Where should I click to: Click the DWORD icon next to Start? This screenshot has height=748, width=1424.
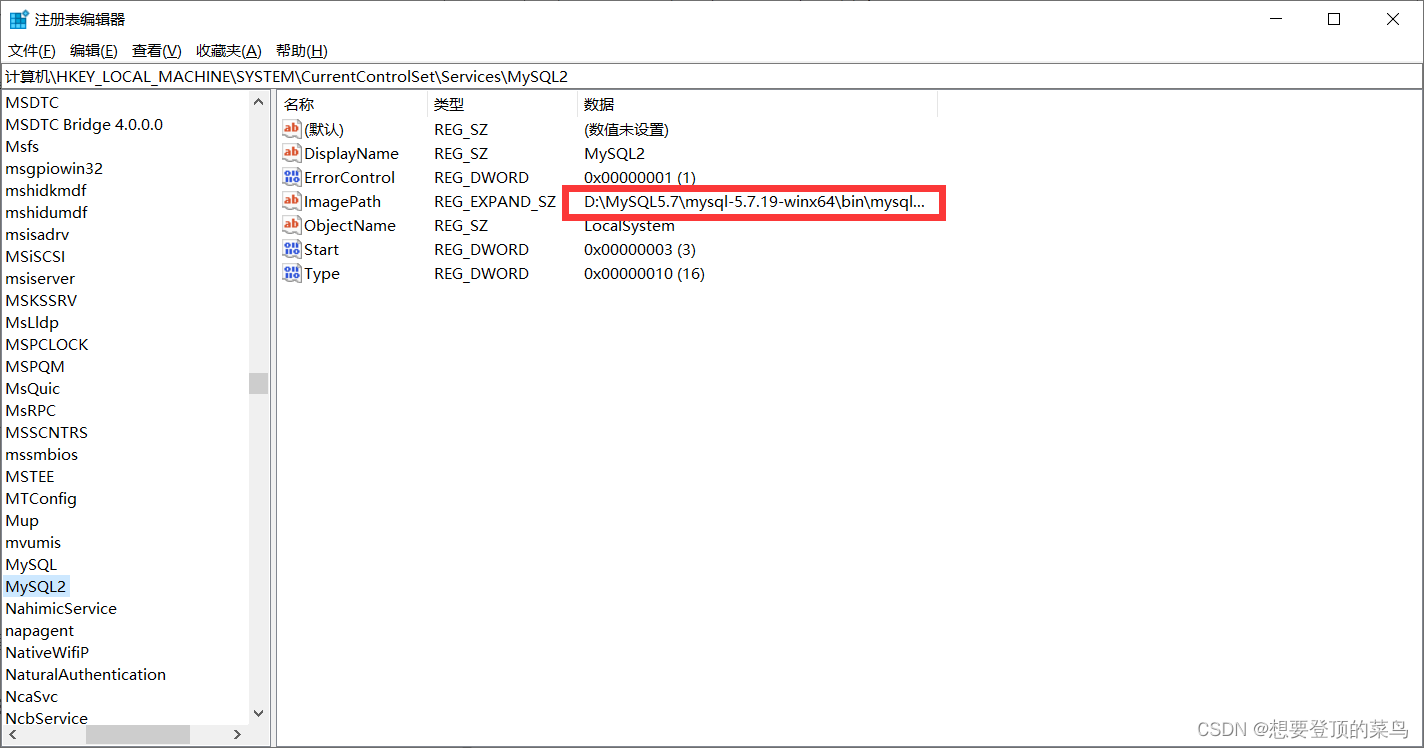(292, 249)
